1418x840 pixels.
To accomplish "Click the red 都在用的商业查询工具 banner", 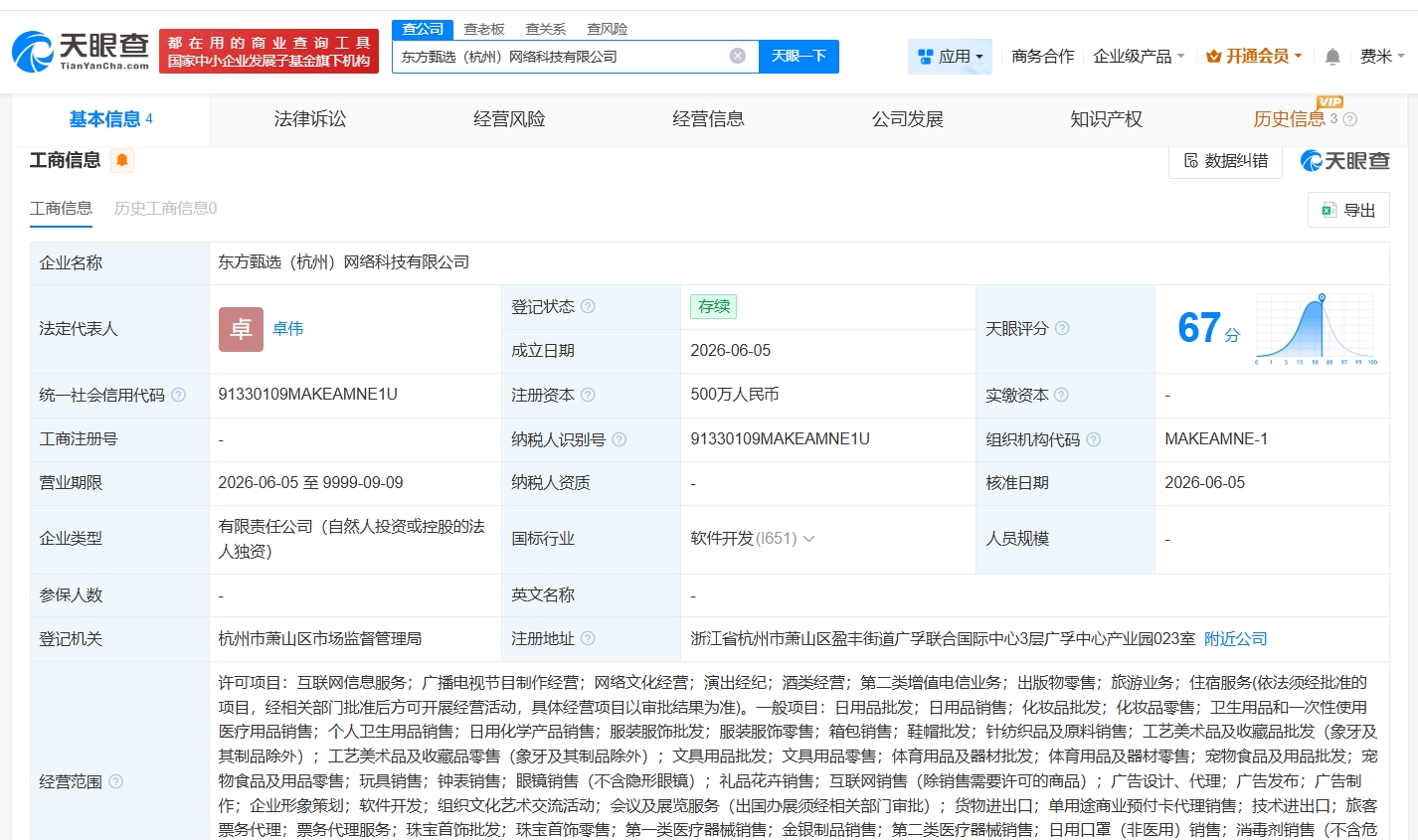I will (268, 52).
